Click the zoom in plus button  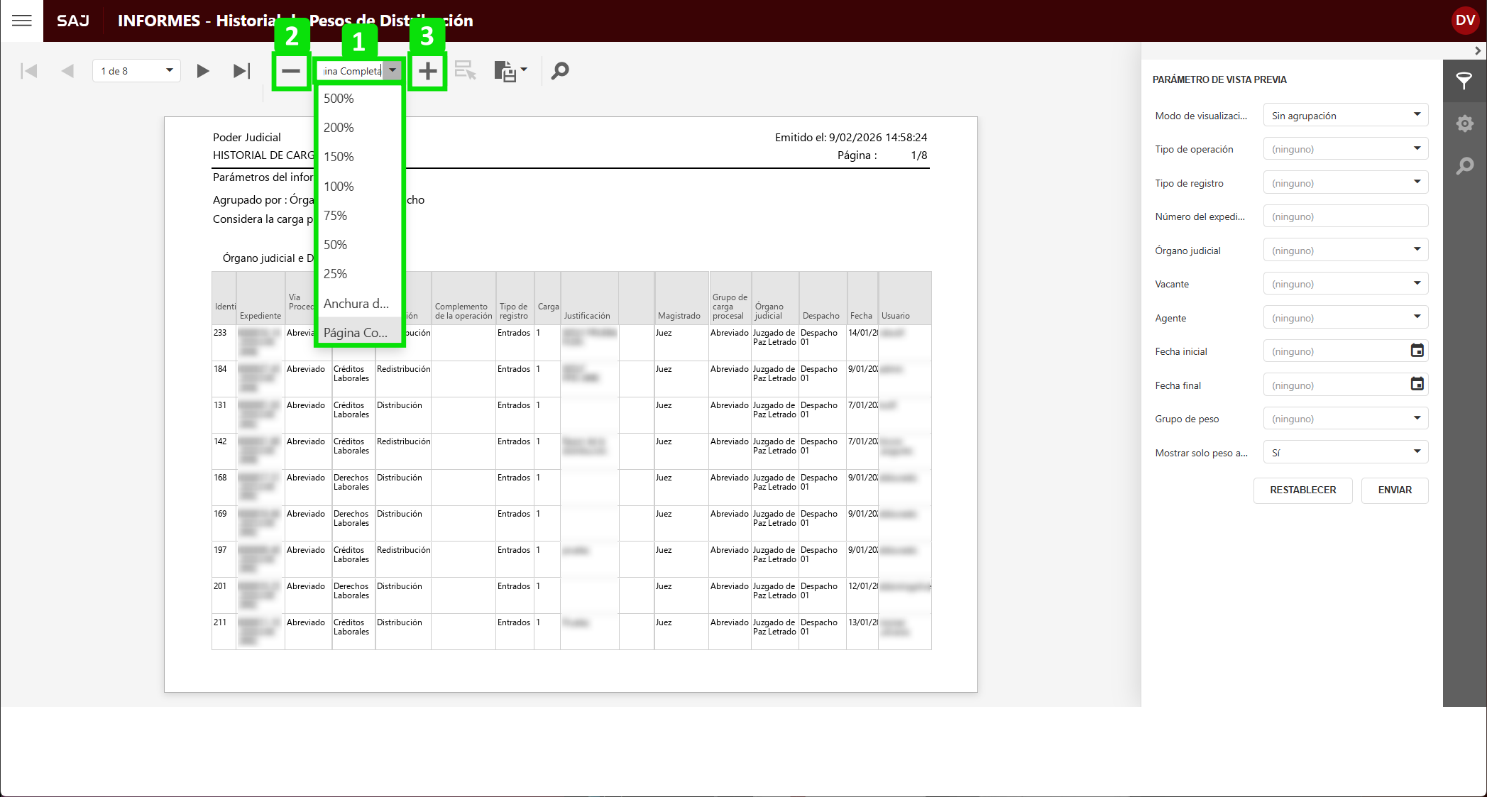pos(428,71)
